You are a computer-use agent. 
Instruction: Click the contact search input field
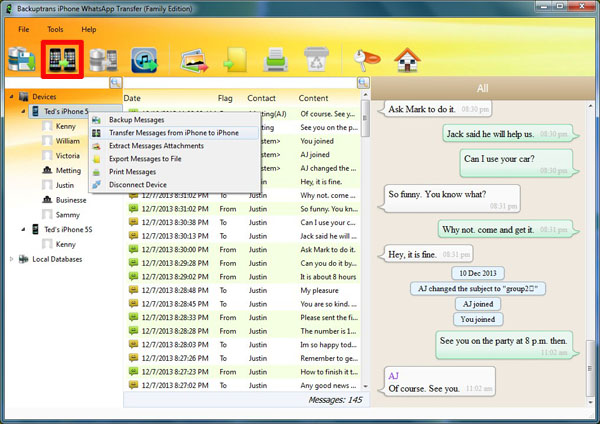[57, 82]
